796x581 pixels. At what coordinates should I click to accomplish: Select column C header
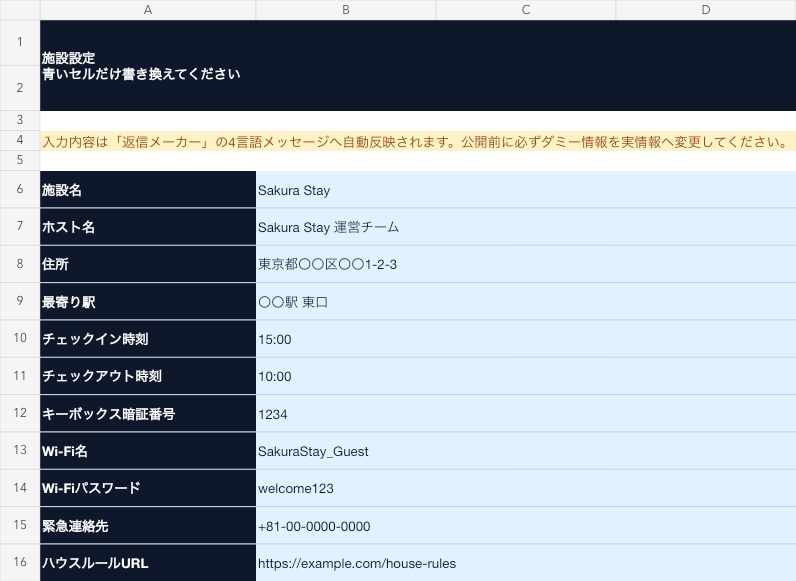[525, 10]
